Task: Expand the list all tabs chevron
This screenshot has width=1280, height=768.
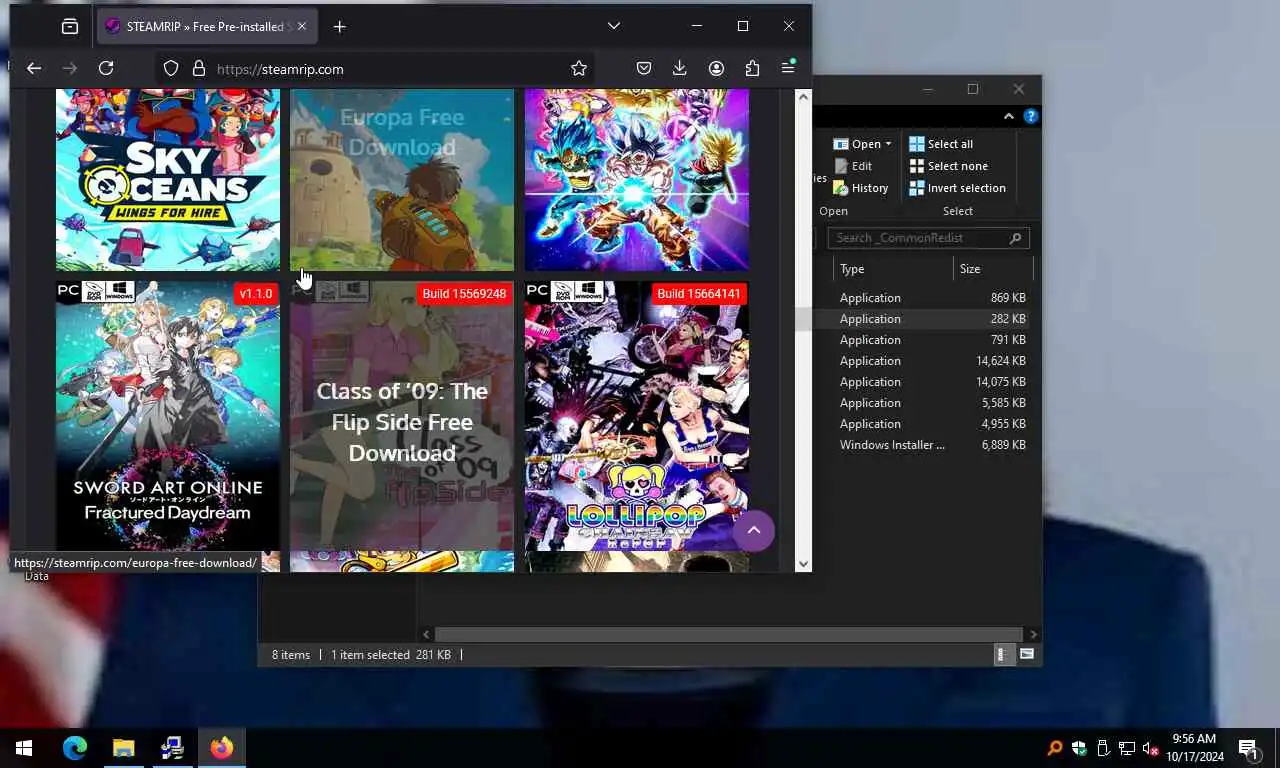Action: tap(614, 27)
